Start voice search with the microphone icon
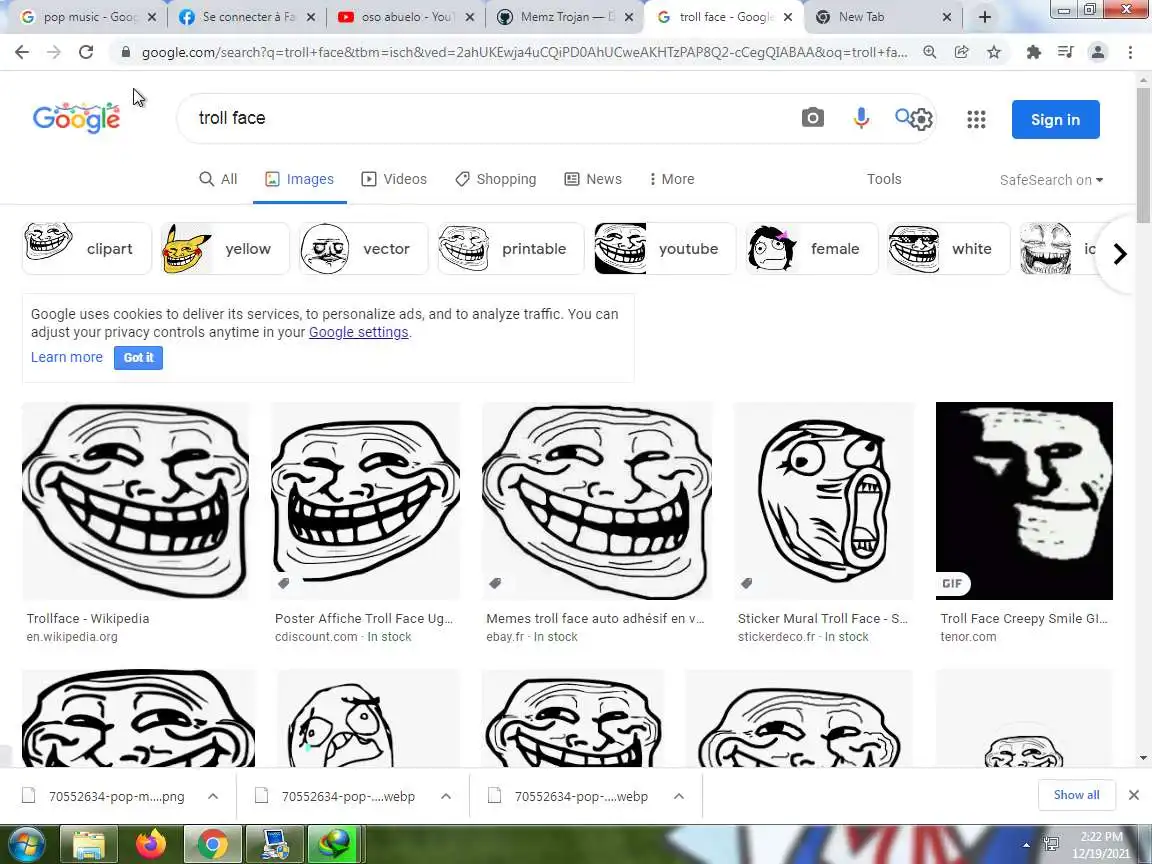The width and height of the screenshot is (1152, 864). [x=861, y=118]
